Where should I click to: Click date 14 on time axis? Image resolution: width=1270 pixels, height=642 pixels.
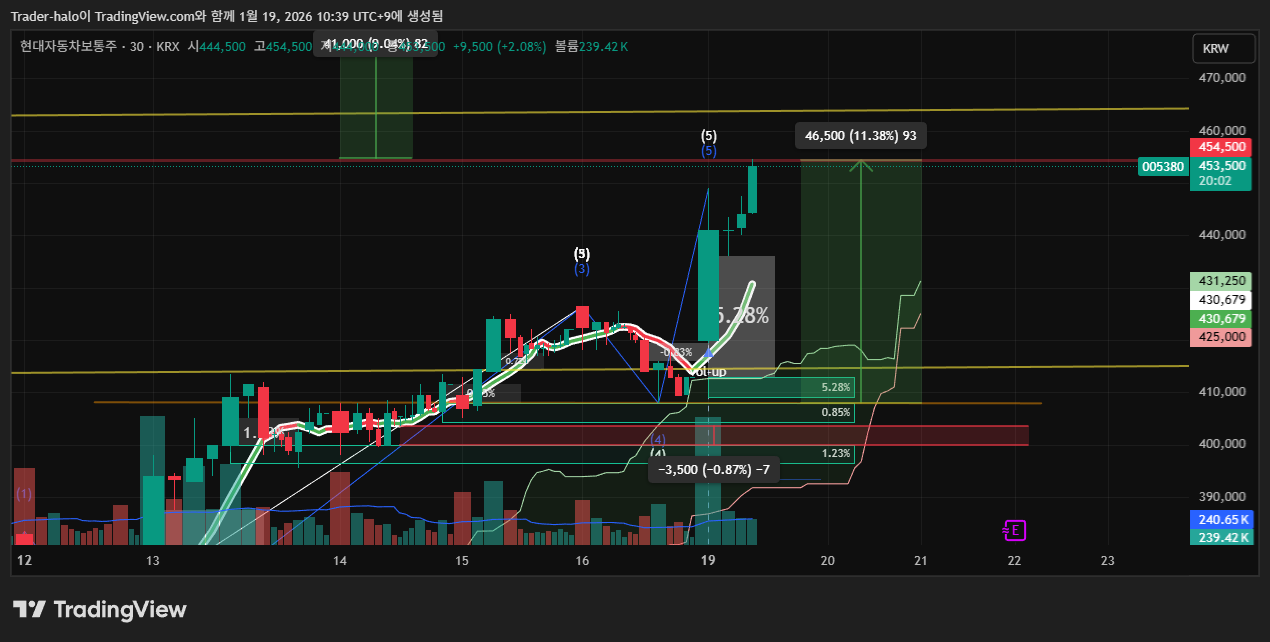[340, 561]
